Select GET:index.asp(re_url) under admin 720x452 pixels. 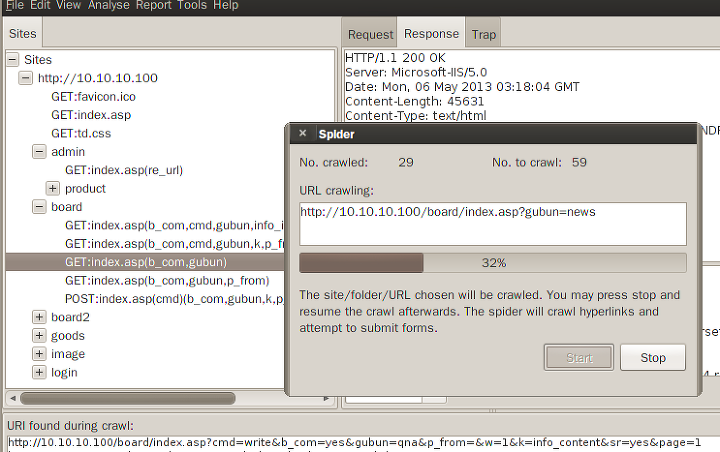(124, 170)
